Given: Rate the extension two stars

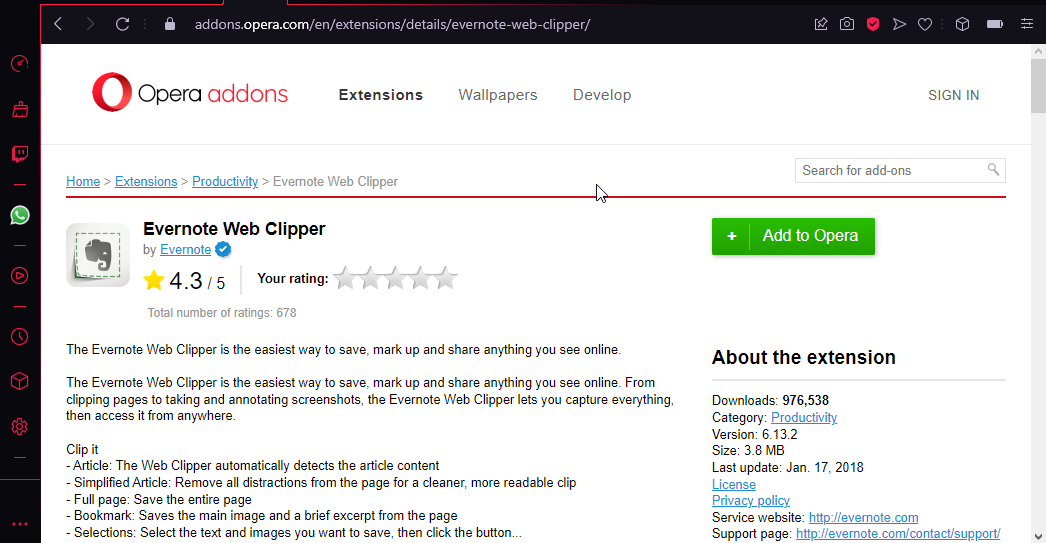Looking at the screenshot, I should (370, 278).
